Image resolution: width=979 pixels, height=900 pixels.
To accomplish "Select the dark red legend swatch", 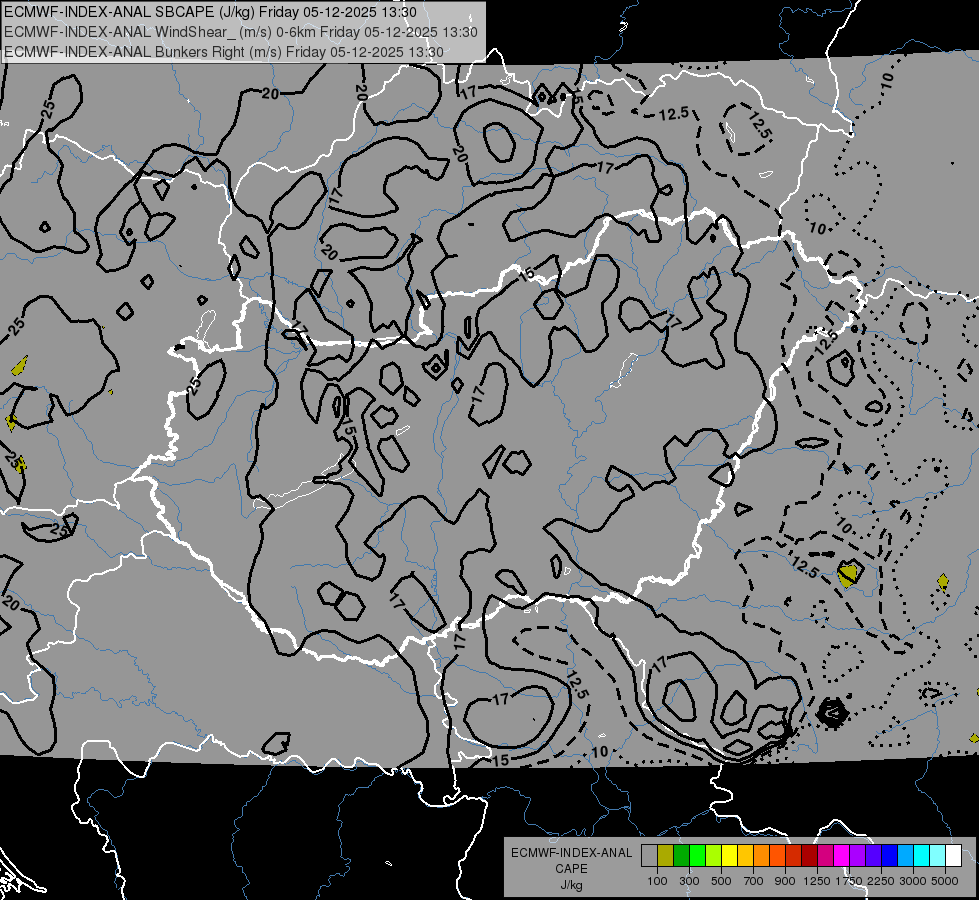I will pos(809,855).
